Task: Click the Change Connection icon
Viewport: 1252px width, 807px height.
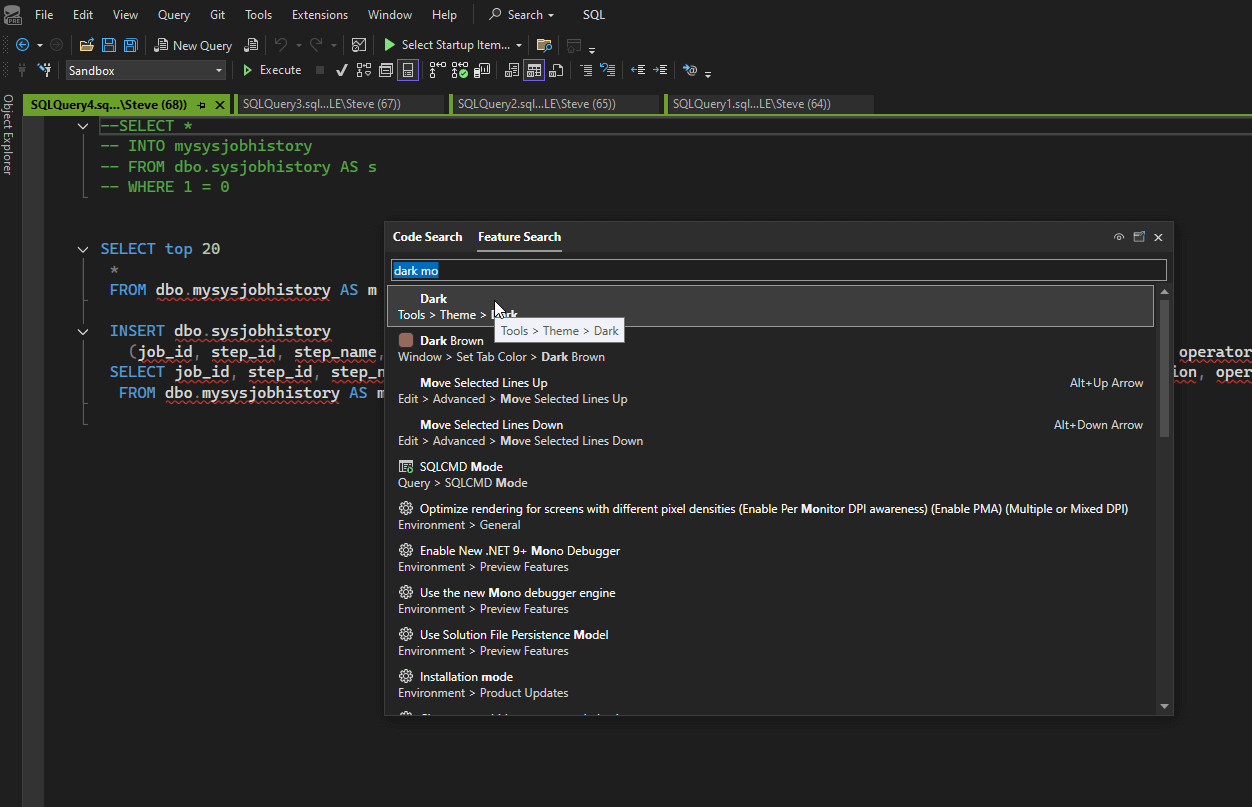Action: (44, 70)
